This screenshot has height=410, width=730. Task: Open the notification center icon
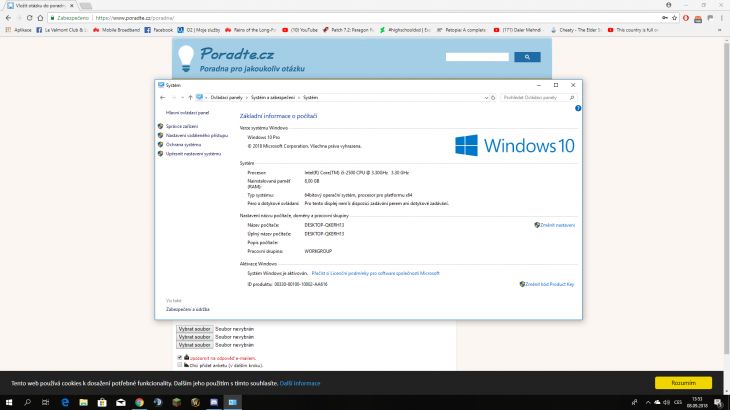718,402
